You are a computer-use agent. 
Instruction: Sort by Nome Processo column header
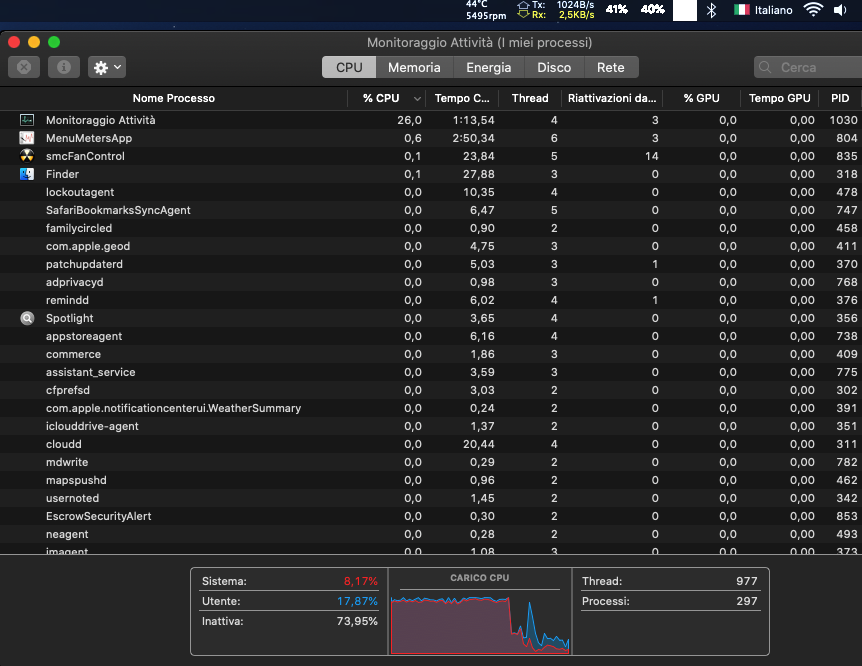tap(174, 98)
